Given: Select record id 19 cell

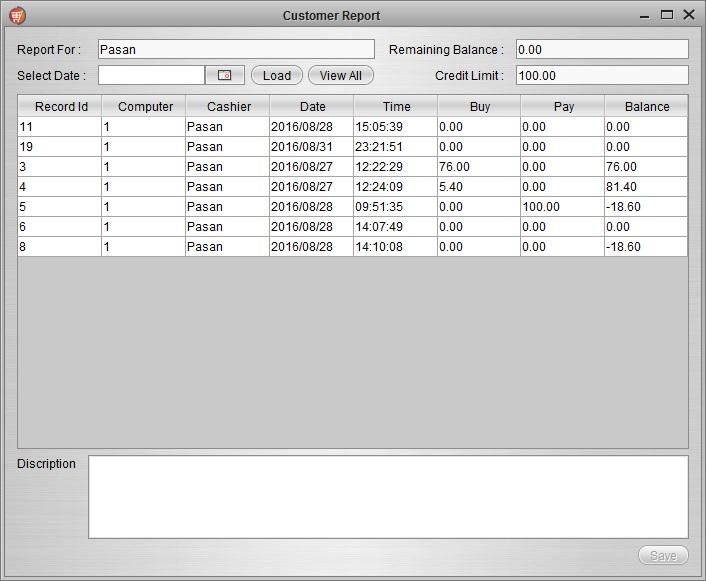Looking at the screenshot, I should (60, 147).
